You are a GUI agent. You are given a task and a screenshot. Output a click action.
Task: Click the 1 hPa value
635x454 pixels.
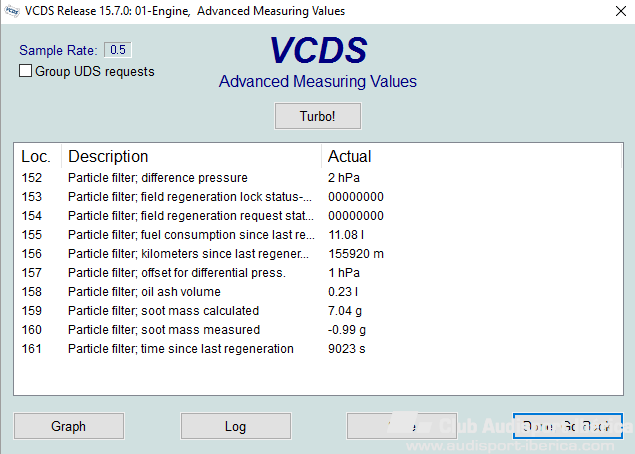pos(344,273)
